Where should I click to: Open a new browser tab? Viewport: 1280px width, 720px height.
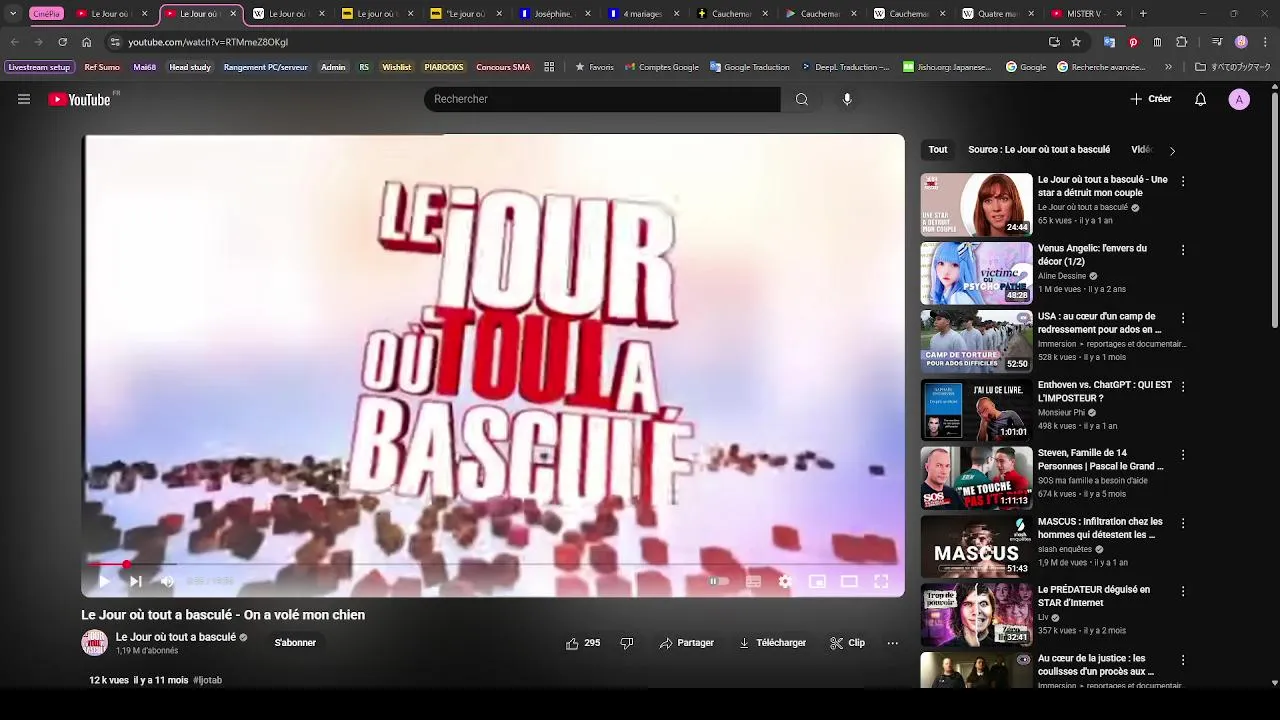[x=1143, y=14]
